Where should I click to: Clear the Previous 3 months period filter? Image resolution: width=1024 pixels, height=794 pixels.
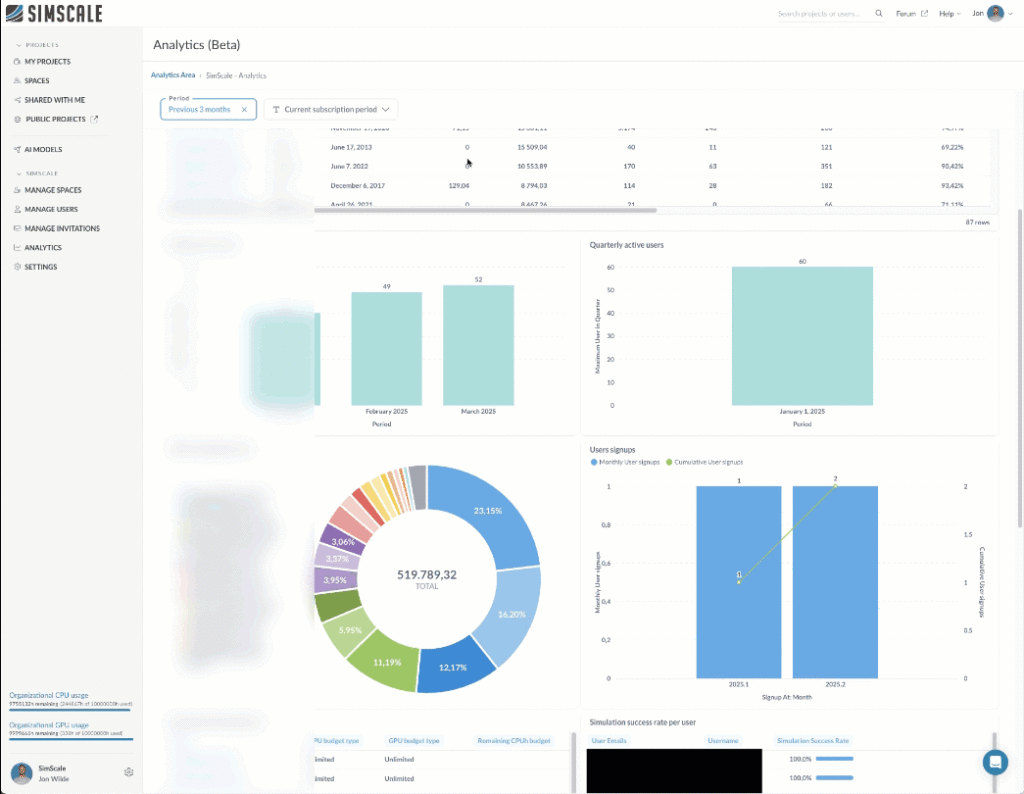coord(244,109)
